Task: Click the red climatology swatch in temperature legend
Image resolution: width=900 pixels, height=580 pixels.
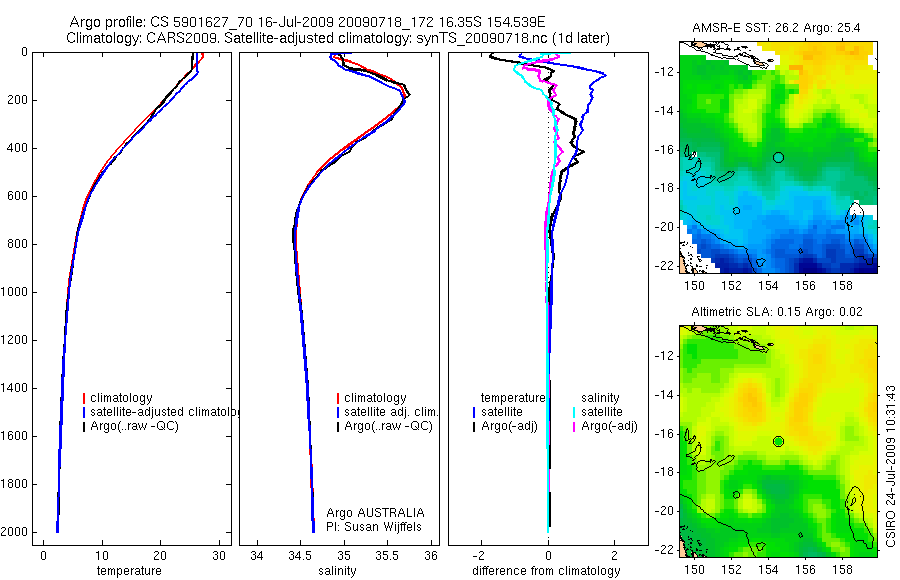Action: point(84,398)
